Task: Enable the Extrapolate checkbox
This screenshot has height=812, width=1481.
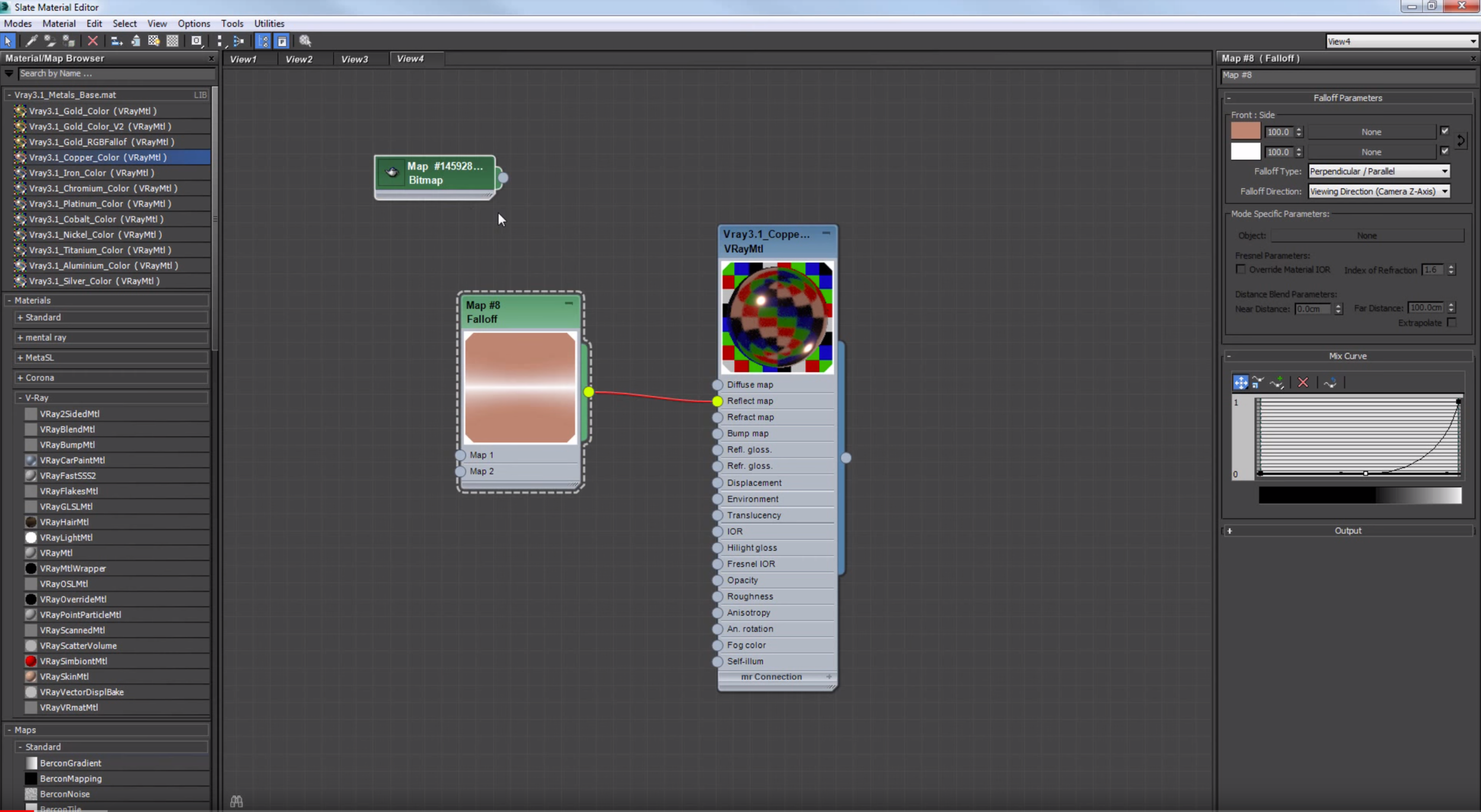Action: tap(1451, 323)
